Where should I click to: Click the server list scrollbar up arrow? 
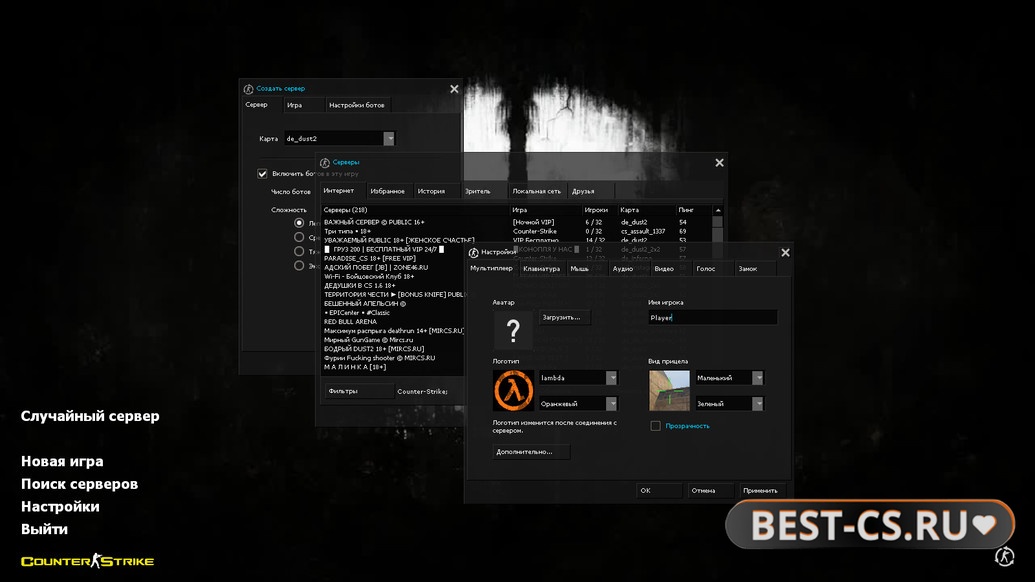tap(718, 210)
